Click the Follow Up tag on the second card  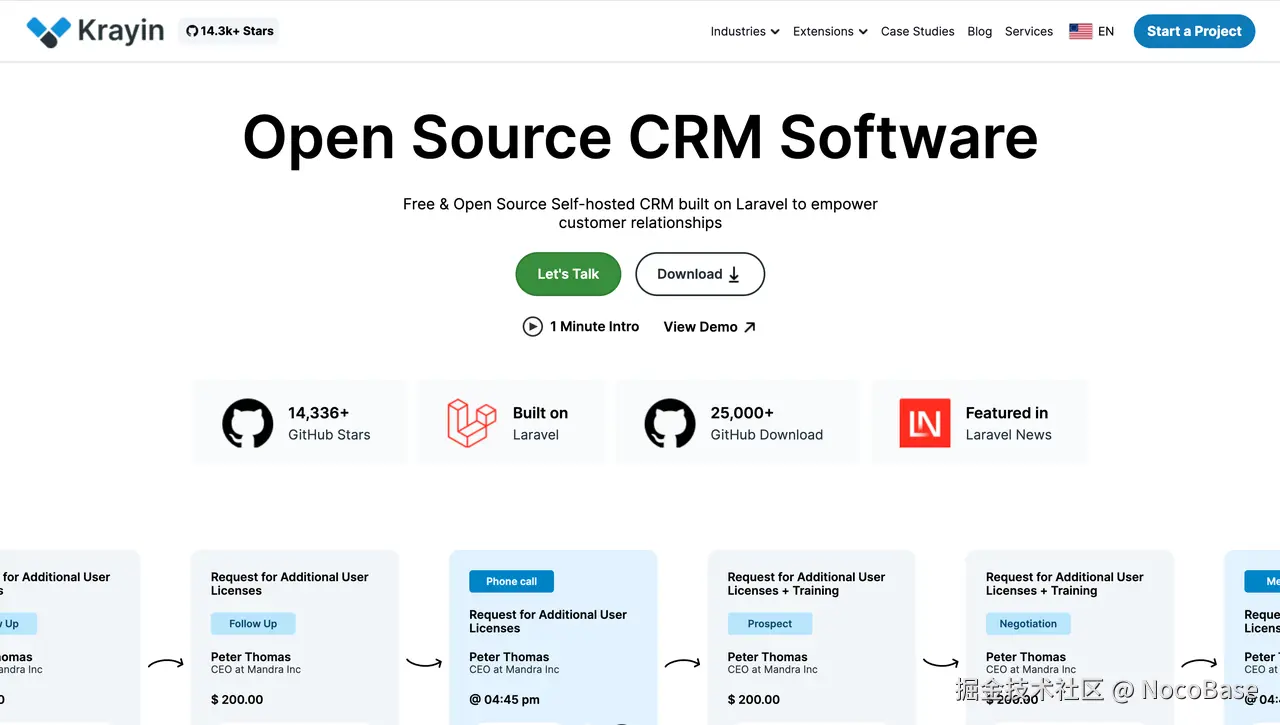click(x=253, y=623)
